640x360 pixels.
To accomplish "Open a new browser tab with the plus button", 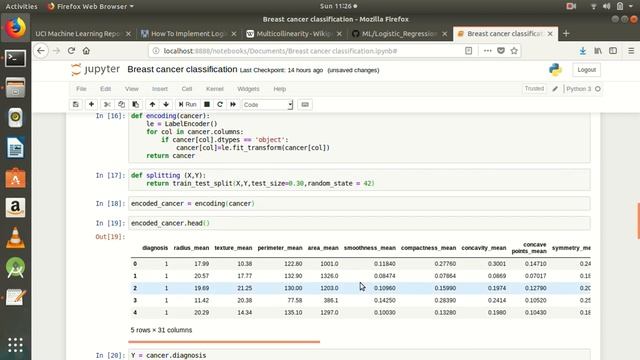I will (x=566, y=34).
